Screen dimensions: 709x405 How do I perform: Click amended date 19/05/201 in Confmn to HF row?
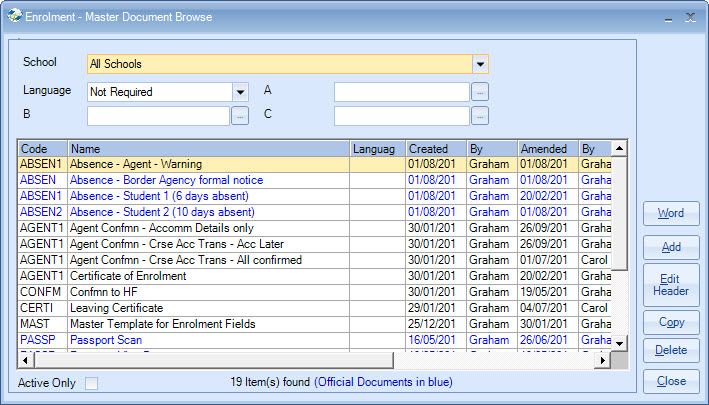pyautogui.click(x=548, y=292)
